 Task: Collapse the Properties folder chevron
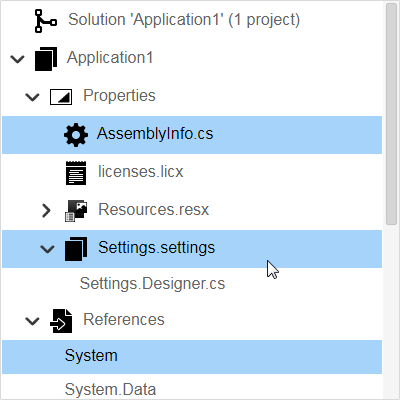(32, 97)
